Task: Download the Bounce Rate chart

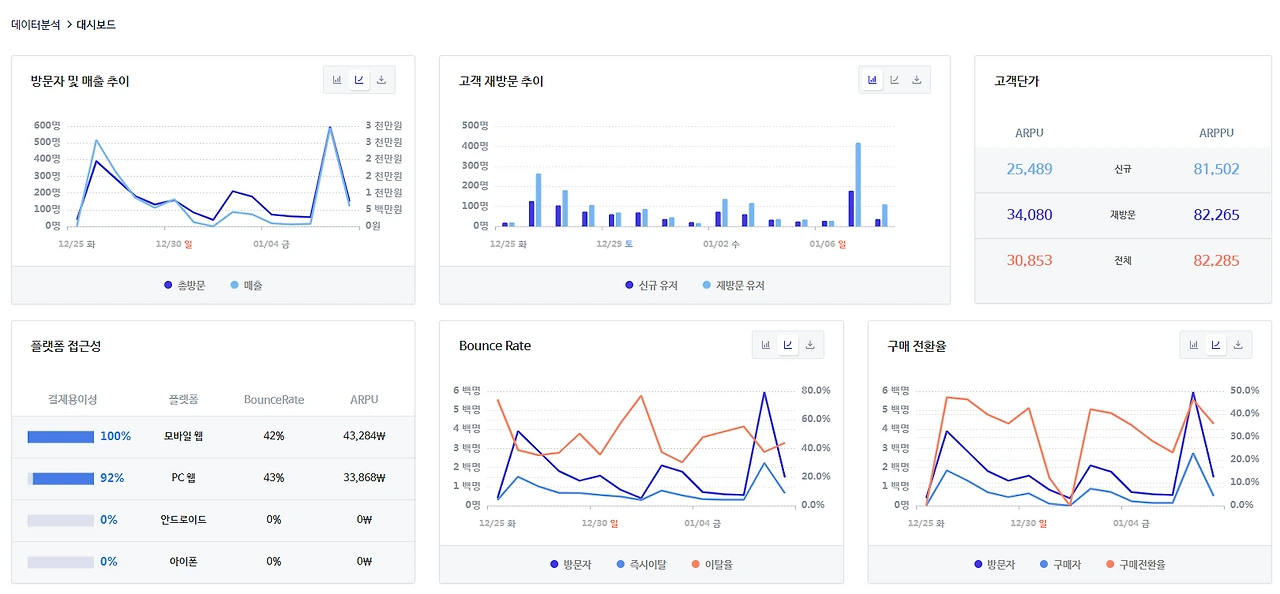Action: click(810, 345)
